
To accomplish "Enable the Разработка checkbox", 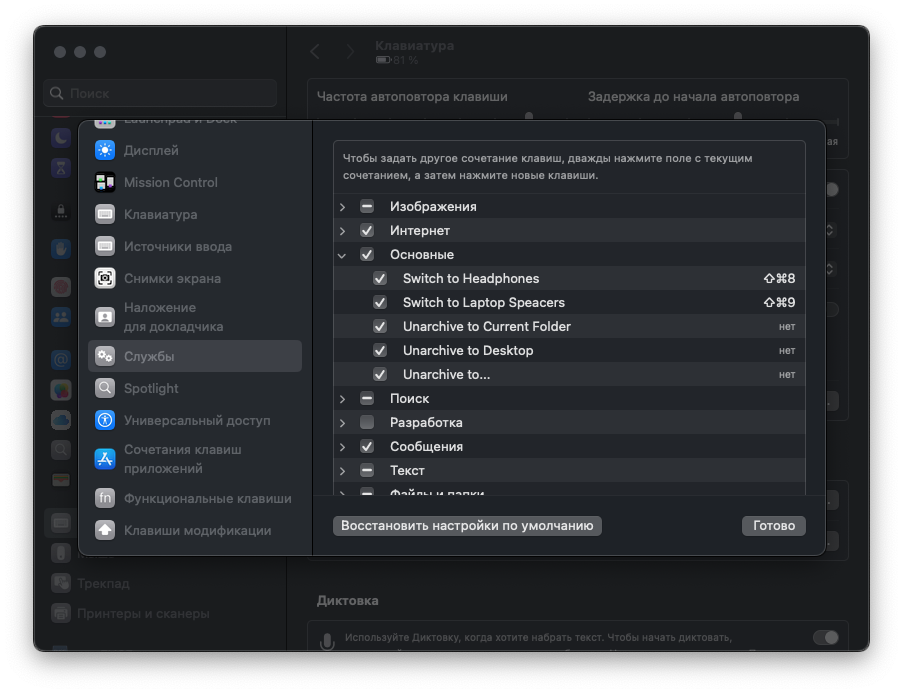I will (x=367, y=422).
